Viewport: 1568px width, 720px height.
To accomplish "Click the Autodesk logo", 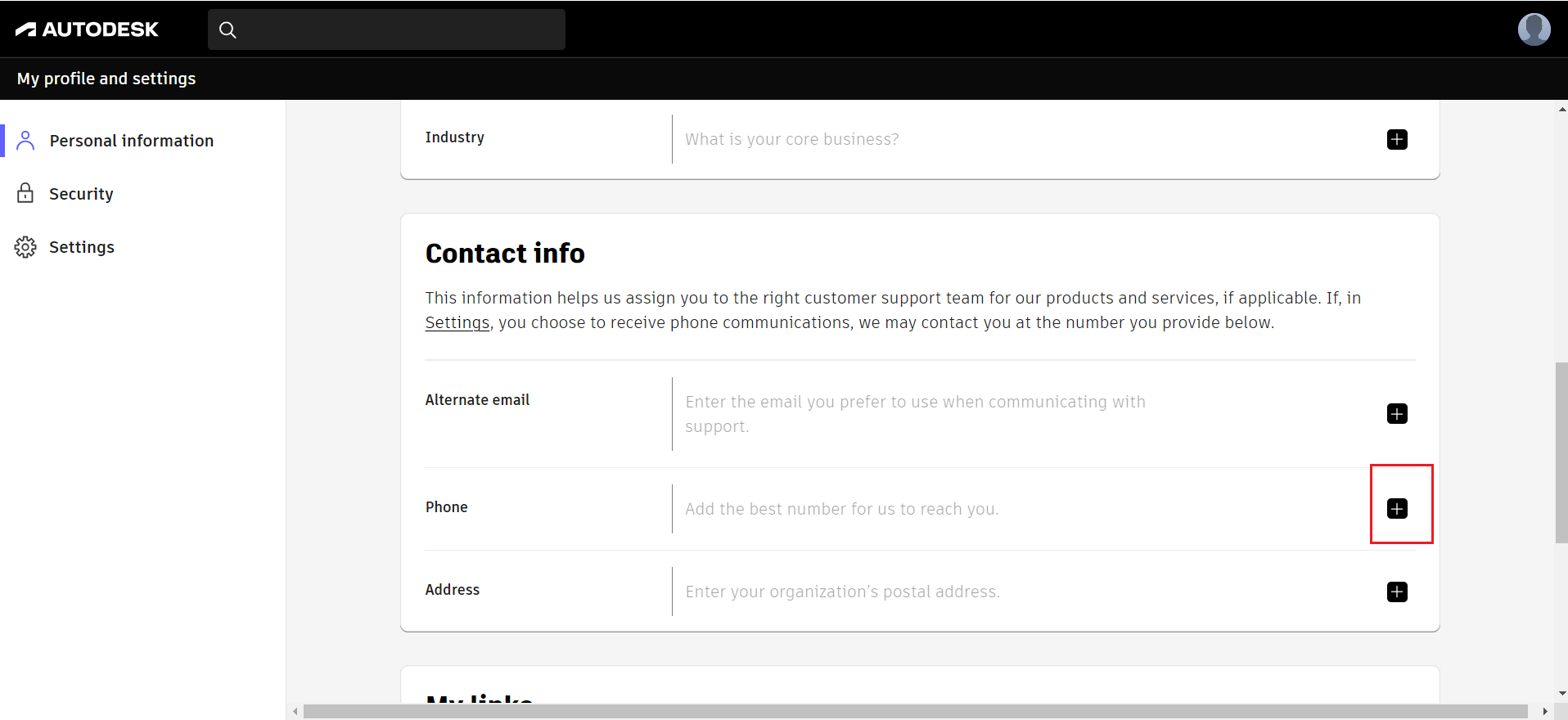I will click(87, 29).
